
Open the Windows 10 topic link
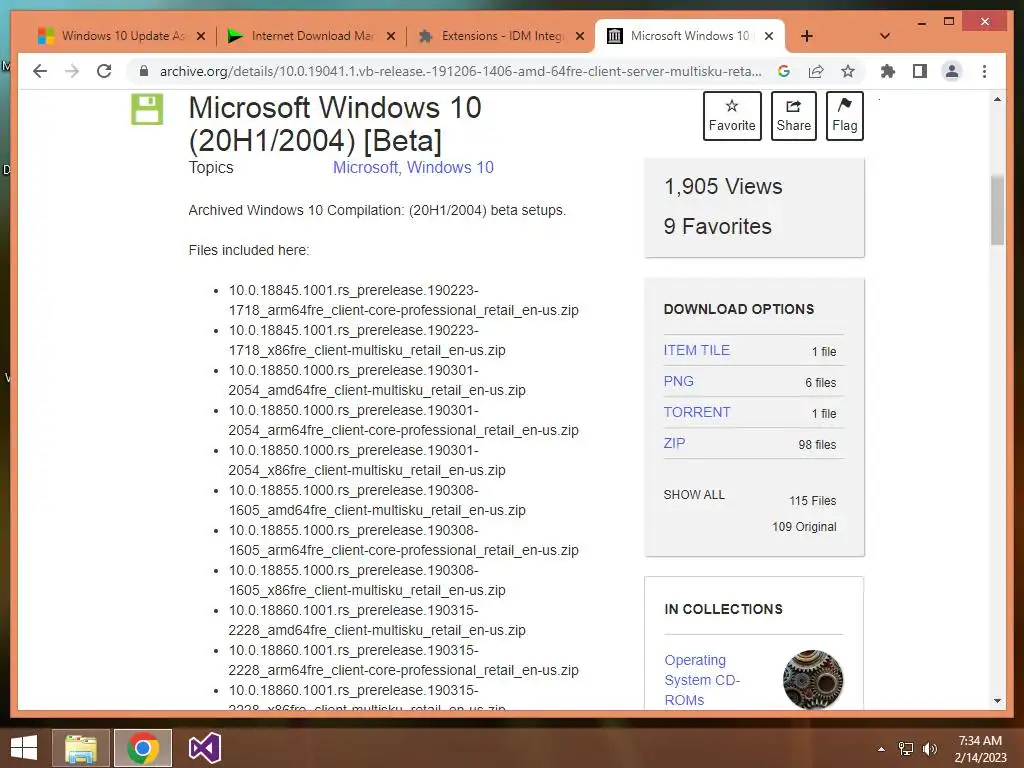pyautogui.click(x=450, y=167)
